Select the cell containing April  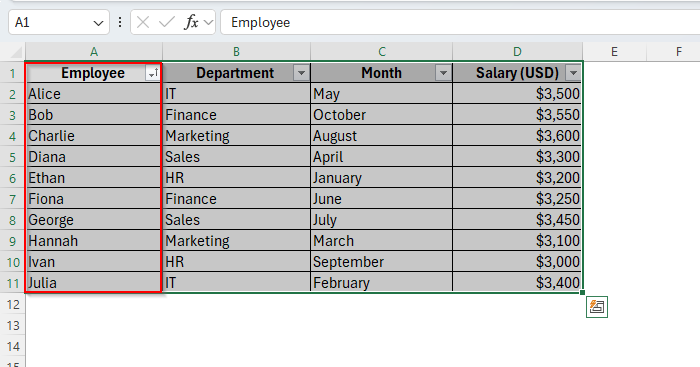click(x=382, y=157)
